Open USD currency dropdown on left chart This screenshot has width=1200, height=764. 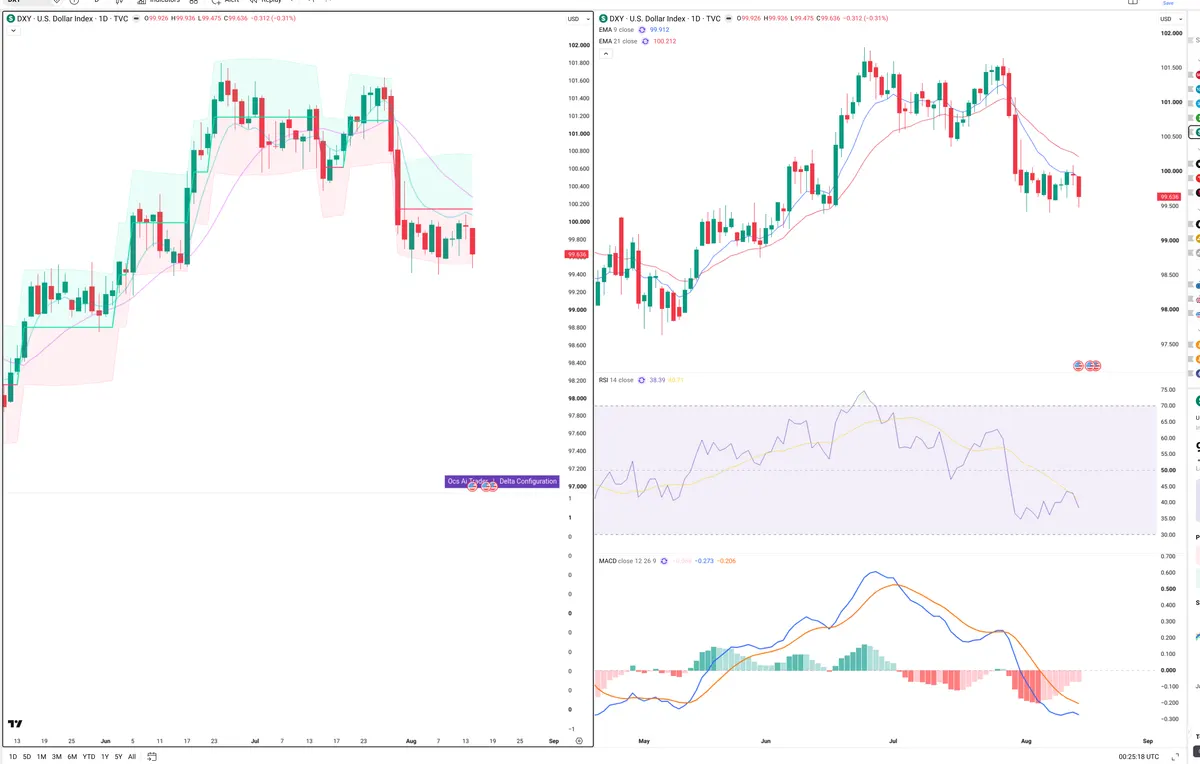pos(578,19)
